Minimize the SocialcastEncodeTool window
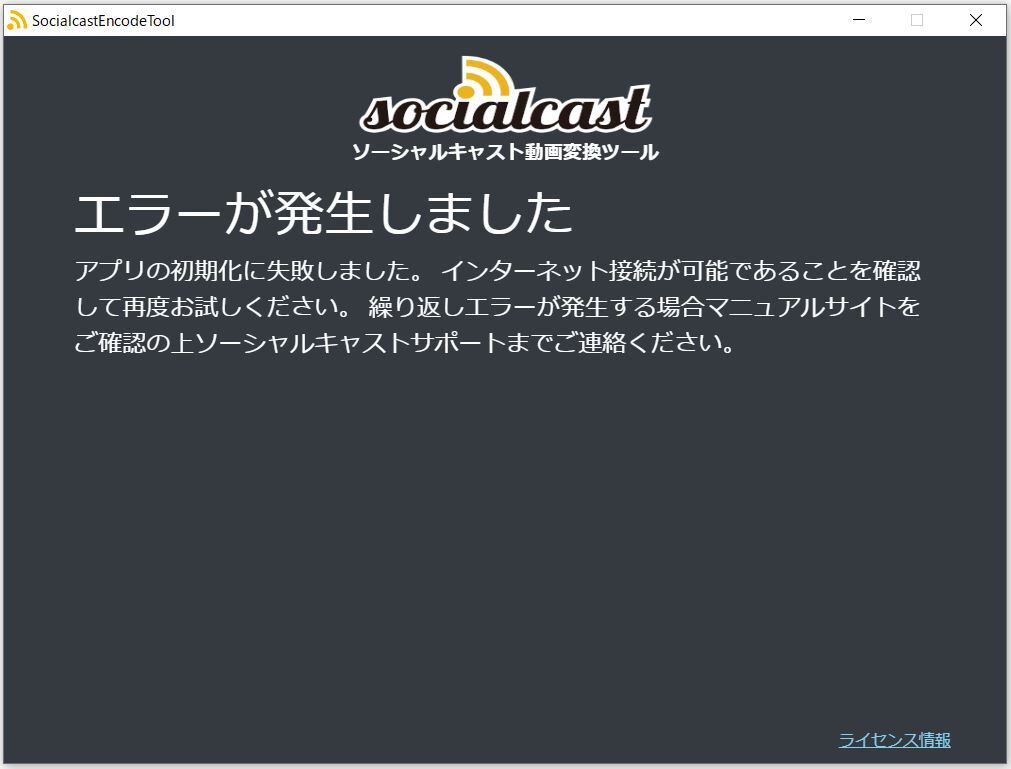This screenshot has width=1011, height=769. 859,20
